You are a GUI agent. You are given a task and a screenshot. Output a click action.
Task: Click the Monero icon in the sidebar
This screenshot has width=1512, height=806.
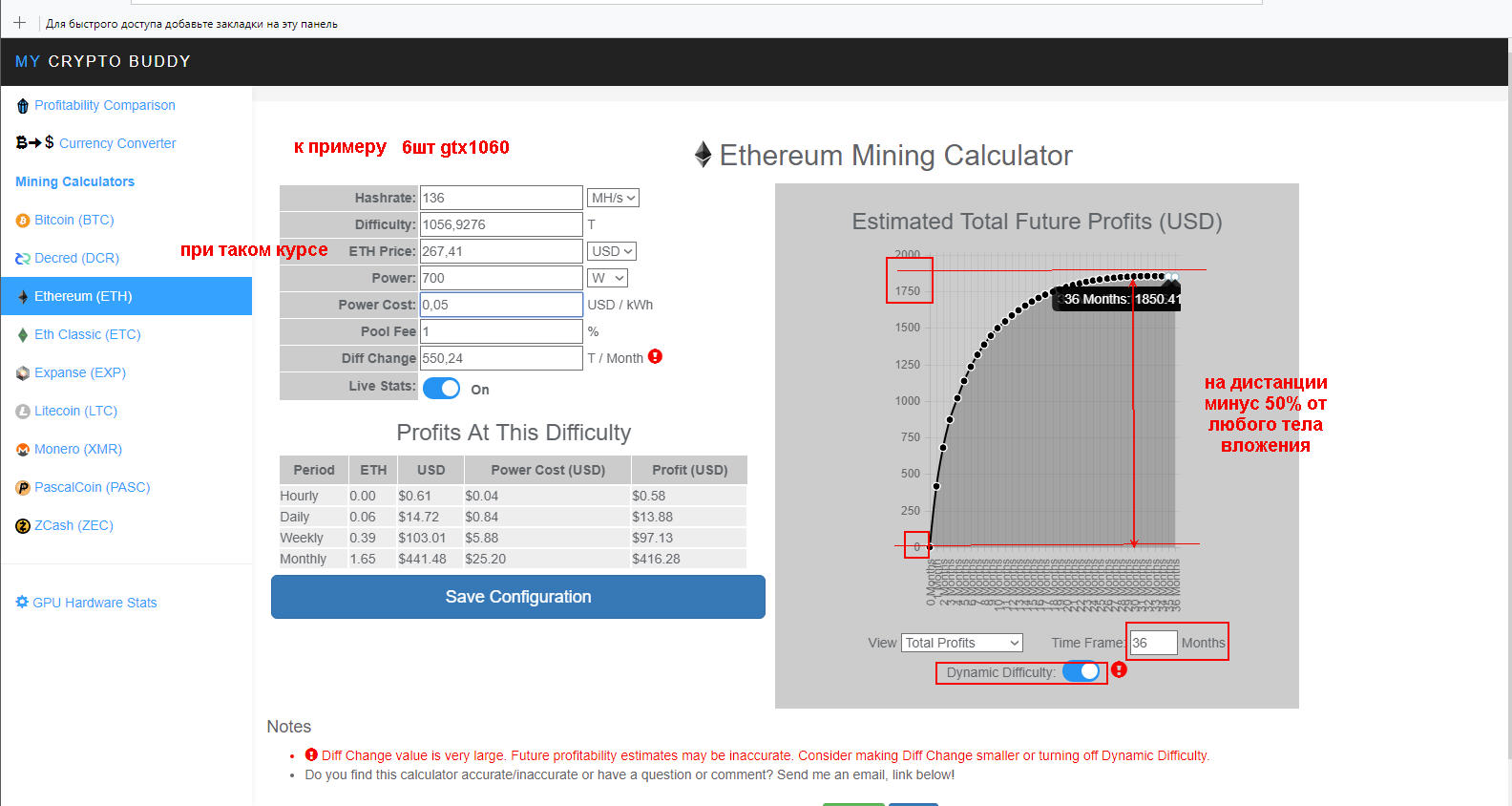(x=23, y=450)
